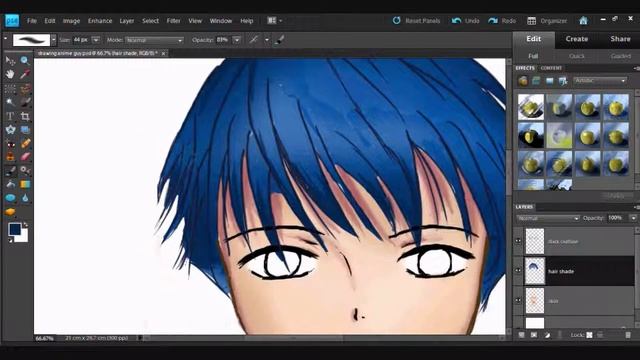The image size is (640, 360).
Task: Select the Eraser tool
Action: pyautogui.click(x=25, y=157)
